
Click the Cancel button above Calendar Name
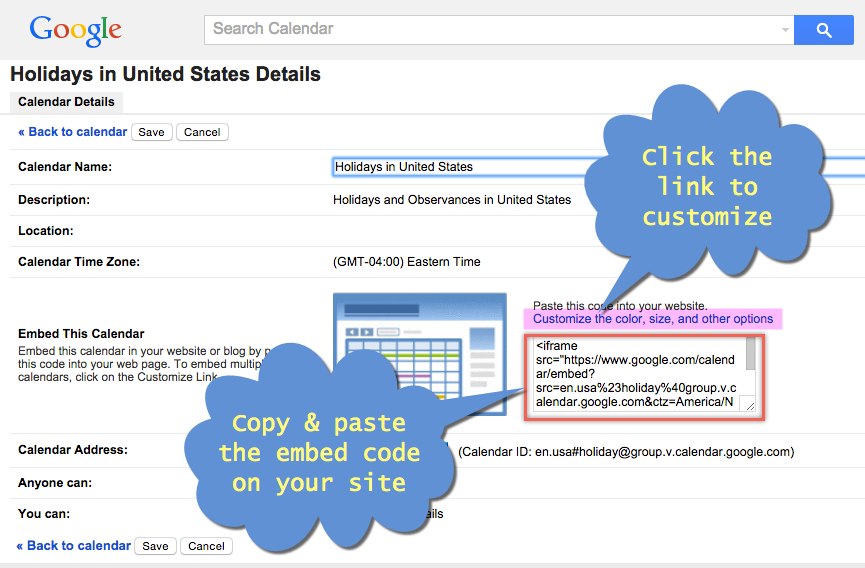pos(202,132)
